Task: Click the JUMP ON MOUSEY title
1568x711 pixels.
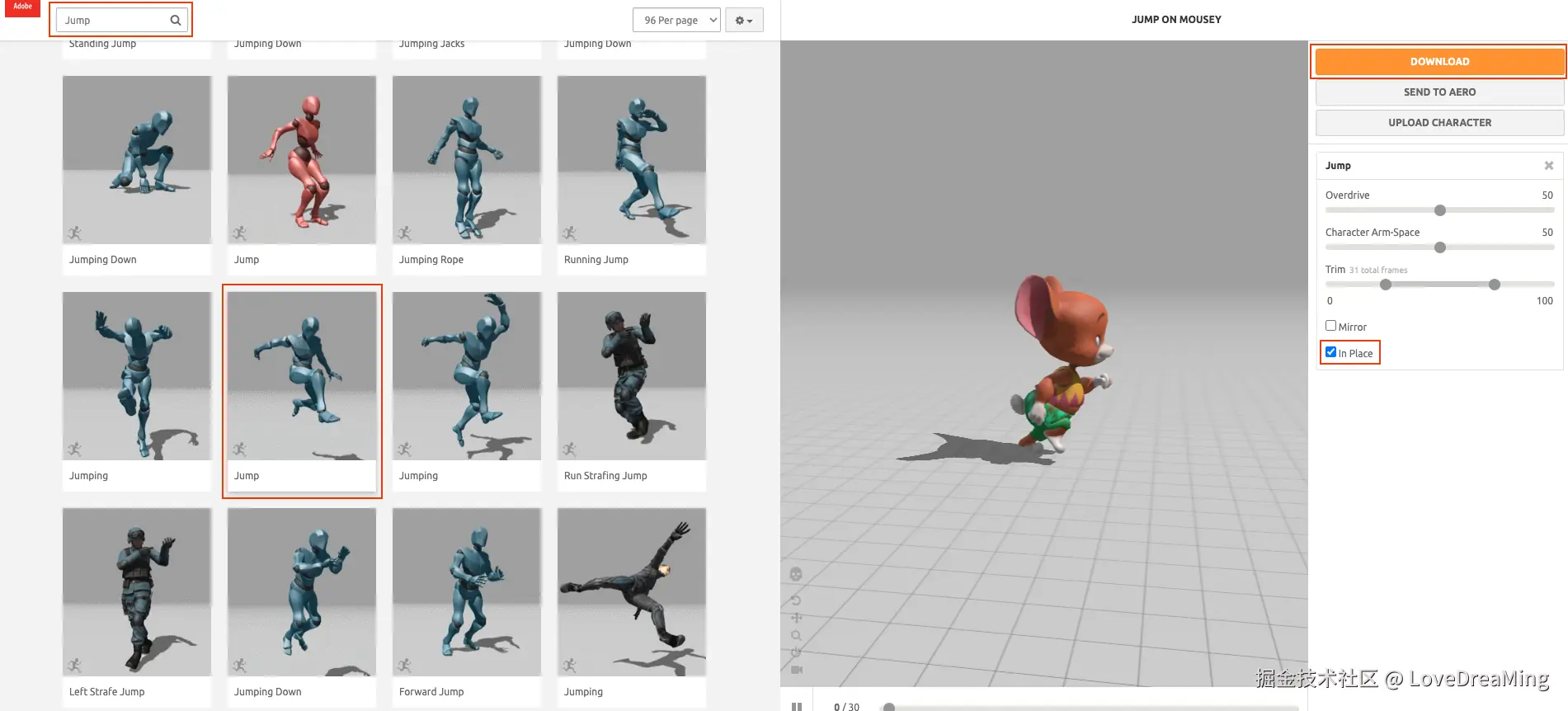Action: click(1176, 20)
